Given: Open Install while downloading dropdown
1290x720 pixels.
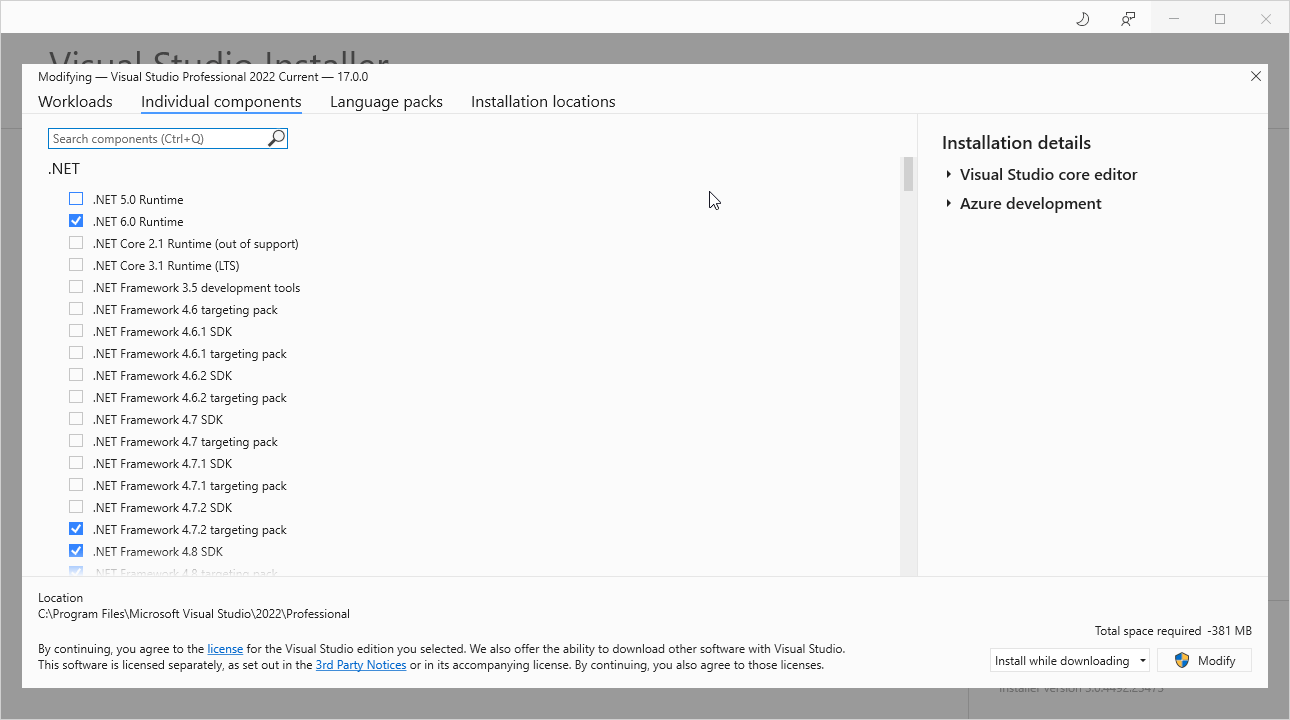Looking at the screenshot, I should coord(1070,660).
